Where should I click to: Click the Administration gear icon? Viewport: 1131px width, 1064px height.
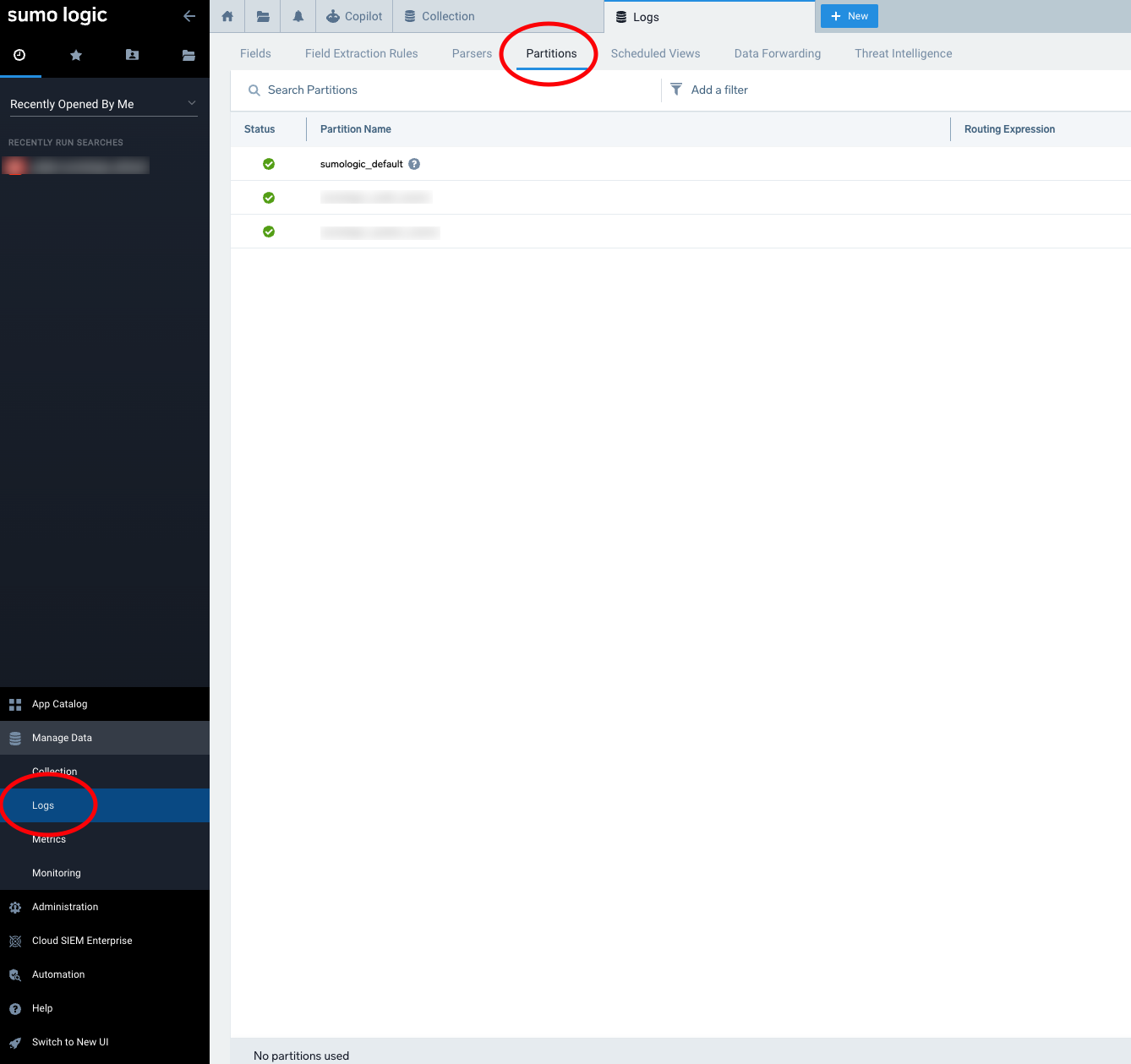pyautogui.click(x=15, y=907)
